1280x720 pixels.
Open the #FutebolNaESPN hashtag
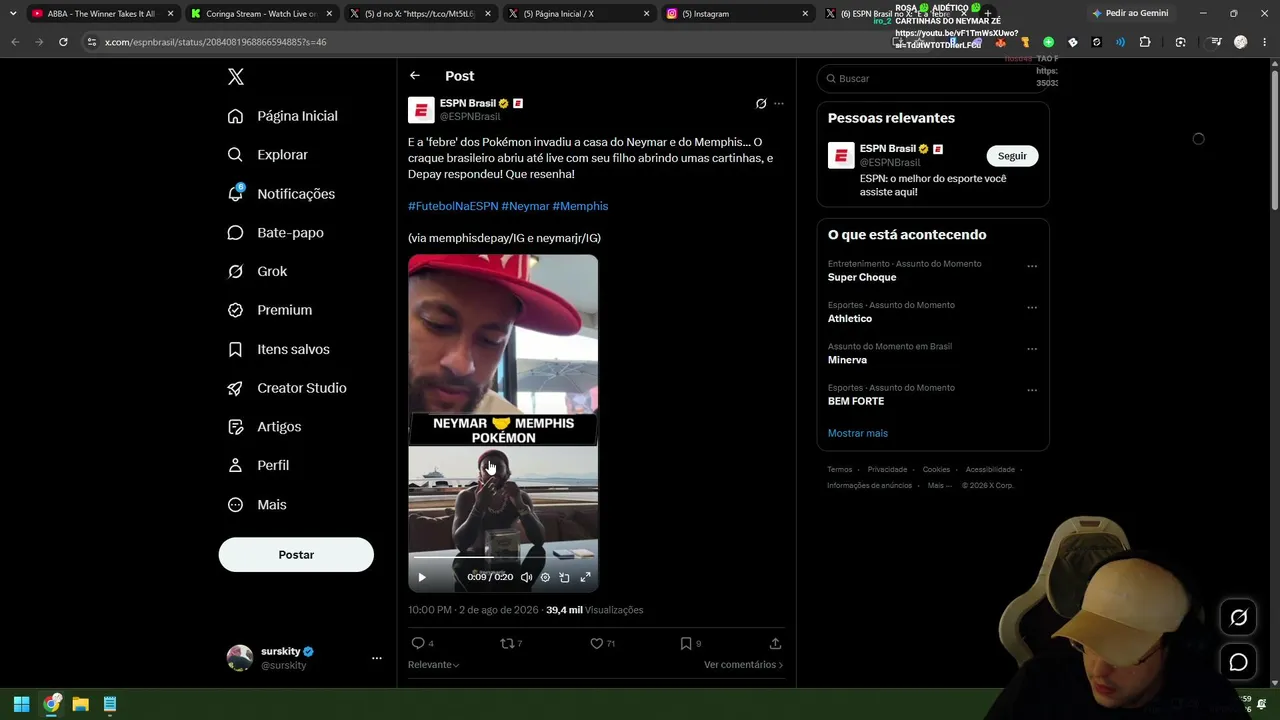pos(453,206)
